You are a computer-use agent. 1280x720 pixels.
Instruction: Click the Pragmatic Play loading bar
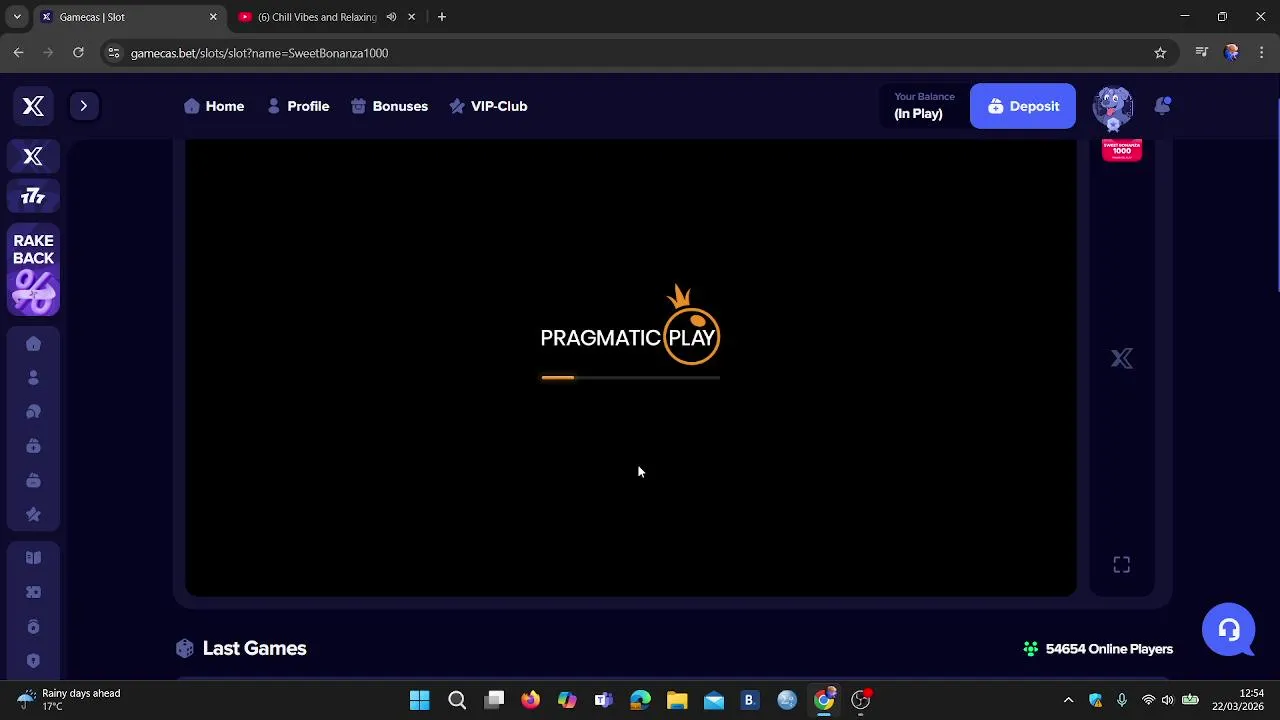coord(630,378)
